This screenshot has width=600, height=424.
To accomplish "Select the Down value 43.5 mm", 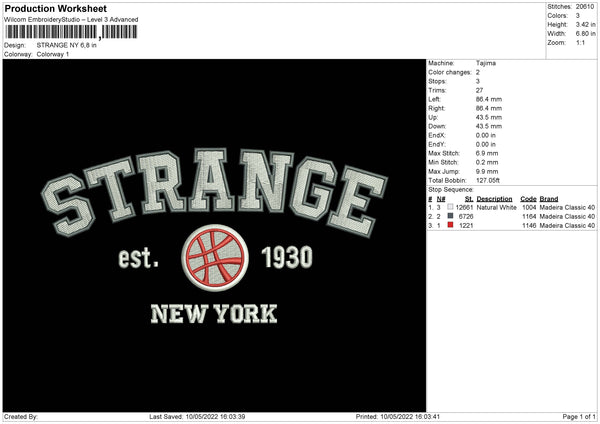I will click(x=489, y=126).
